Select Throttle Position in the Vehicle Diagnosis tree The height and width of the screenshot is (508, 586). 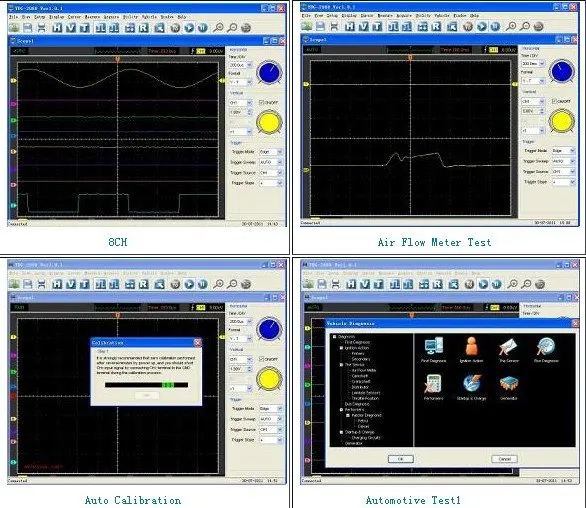click(x=365, y=398)
